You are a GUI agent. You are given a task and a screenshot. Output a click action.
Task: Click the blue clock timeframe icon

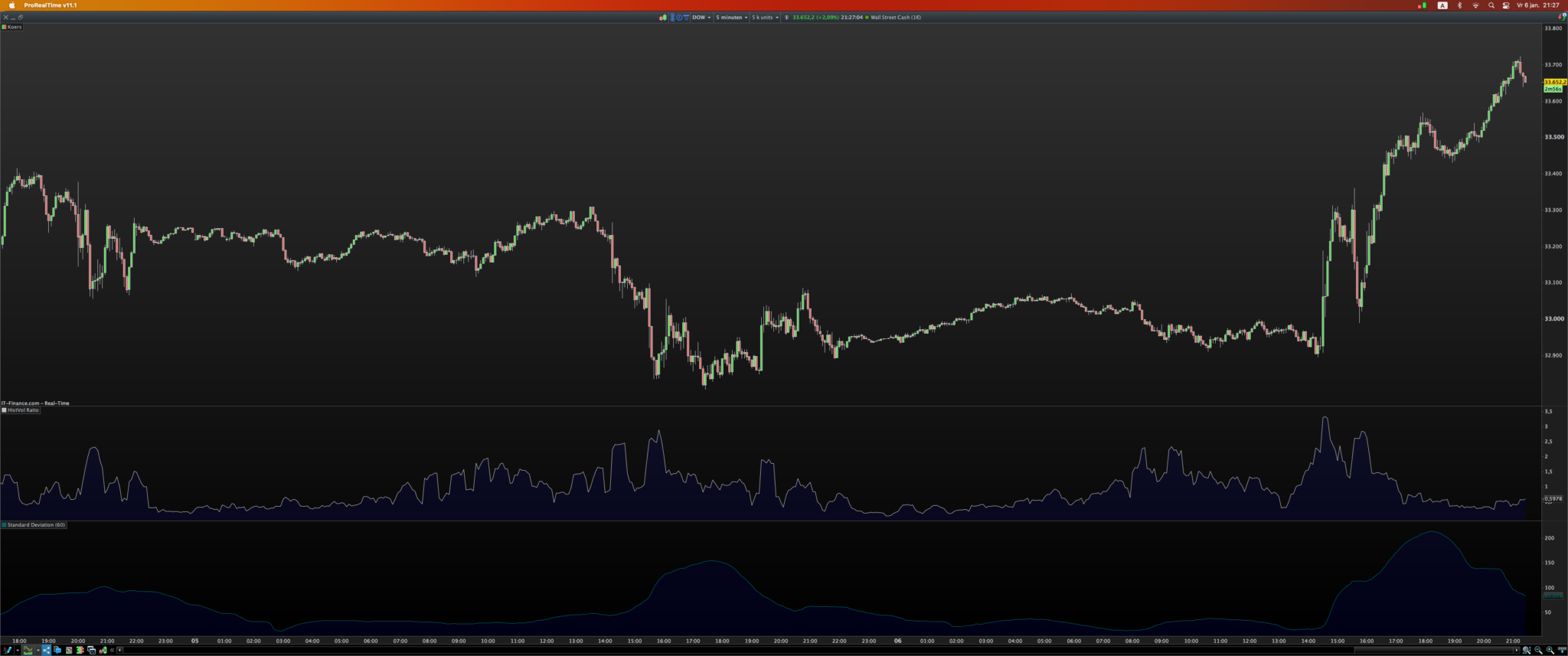coord(679,17)
